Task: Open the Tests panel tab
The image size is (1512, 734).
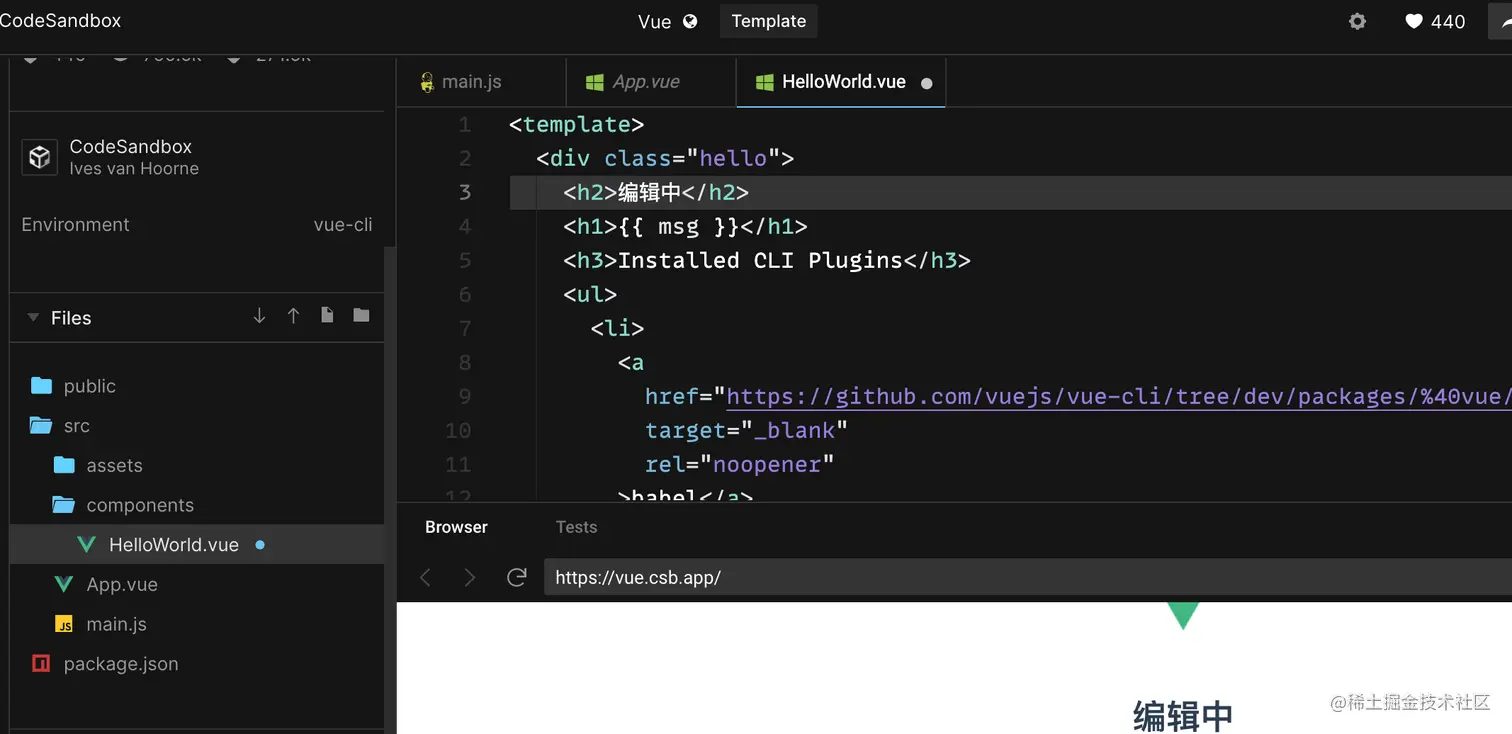Action: (576, 527)
